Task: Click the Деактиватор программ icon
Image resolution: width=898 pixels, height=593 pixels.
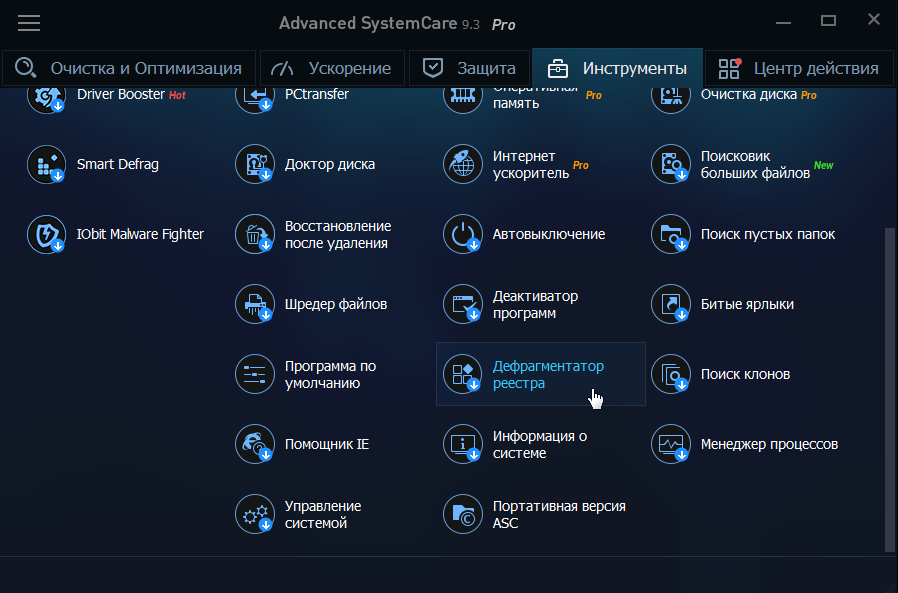Action: tap(462, 304)
